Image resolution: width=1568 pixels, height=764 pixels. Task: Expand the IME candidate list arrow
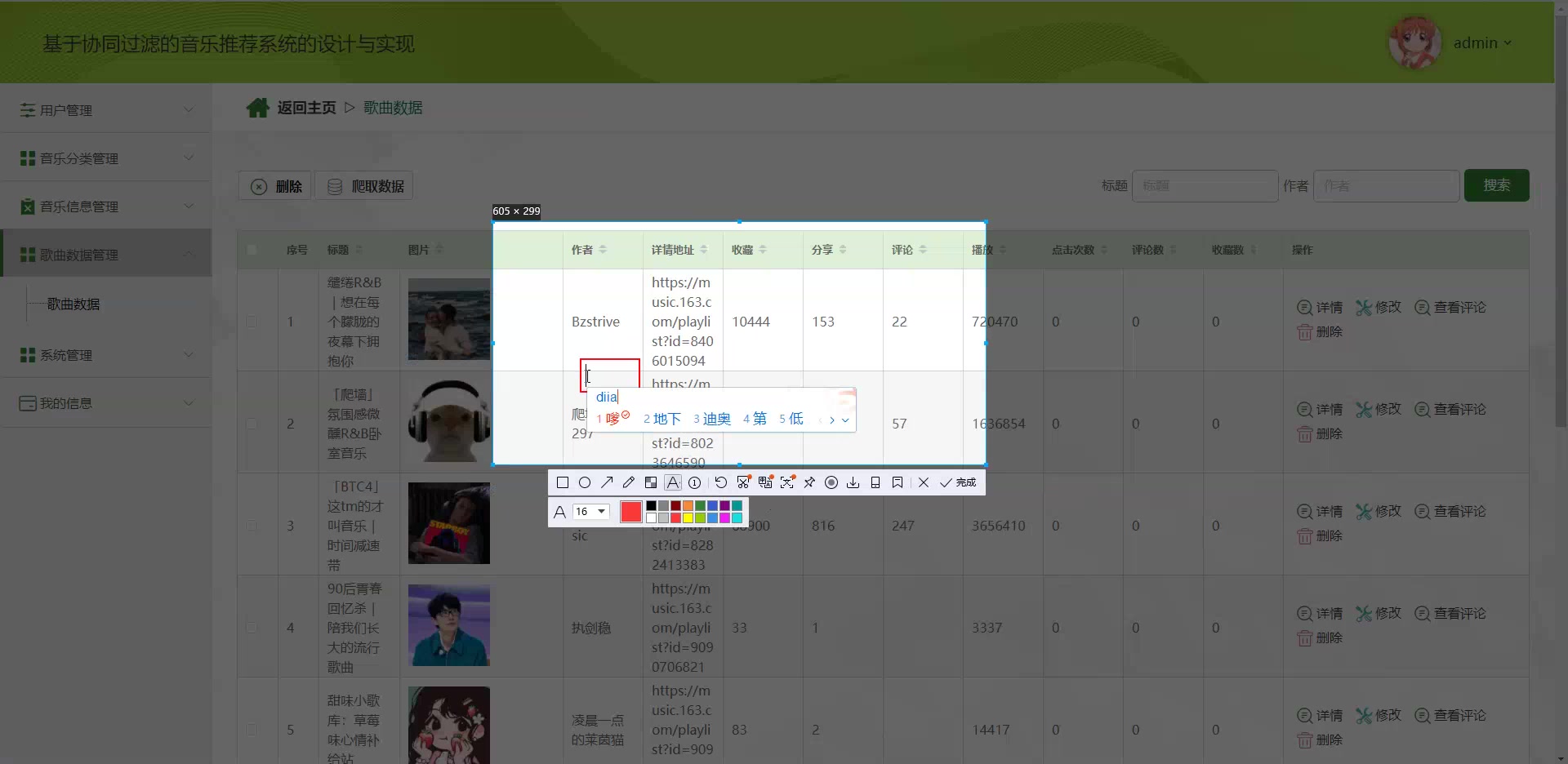[x=845, y=420]
